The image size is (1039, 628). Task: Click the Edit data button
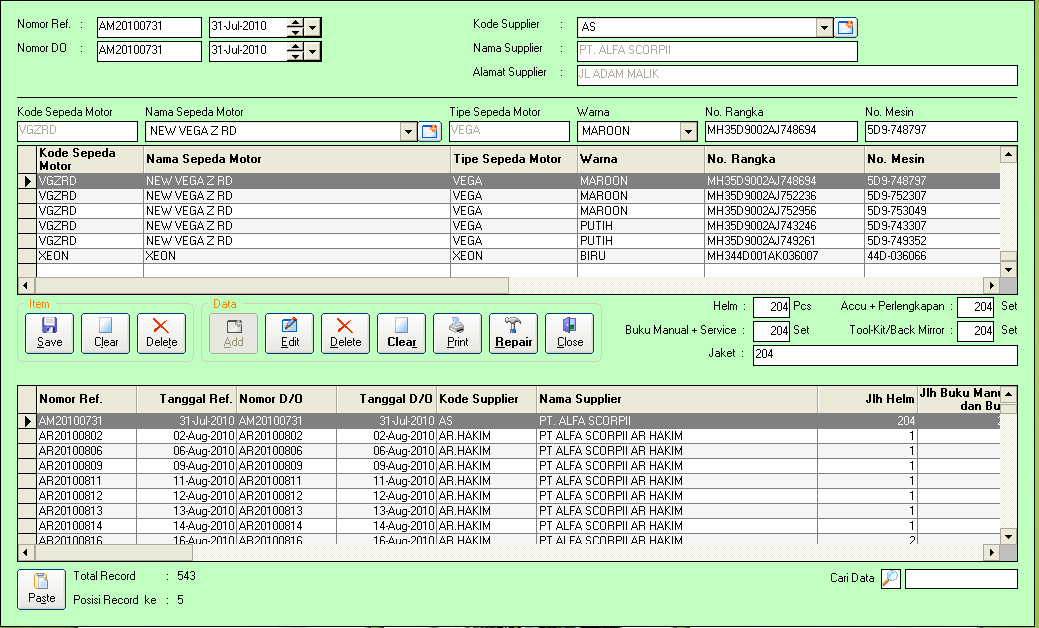[289, 332]
